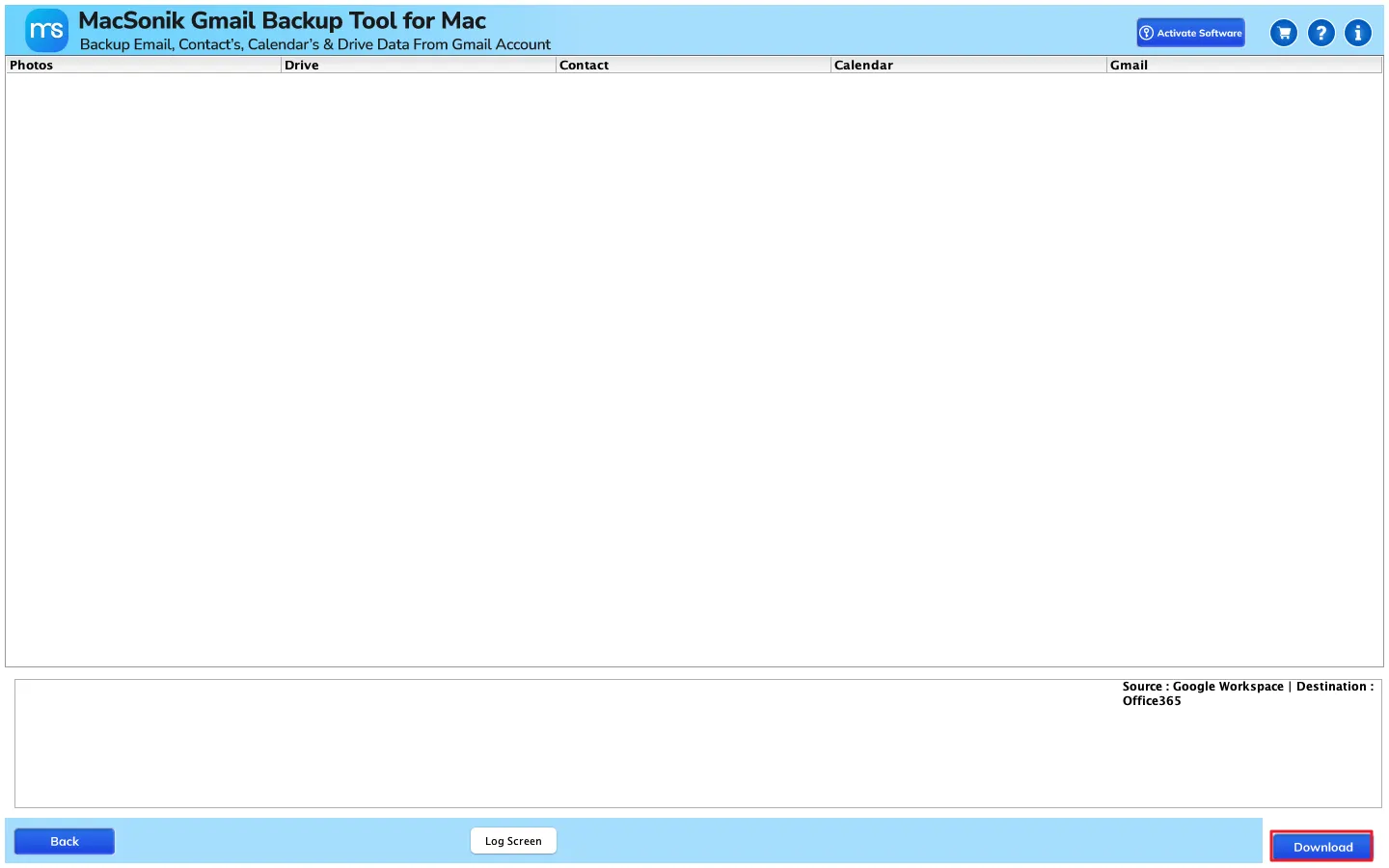Select the Contact column header
The height and width of the screenshot is (868, 1389).
(694, 65)
